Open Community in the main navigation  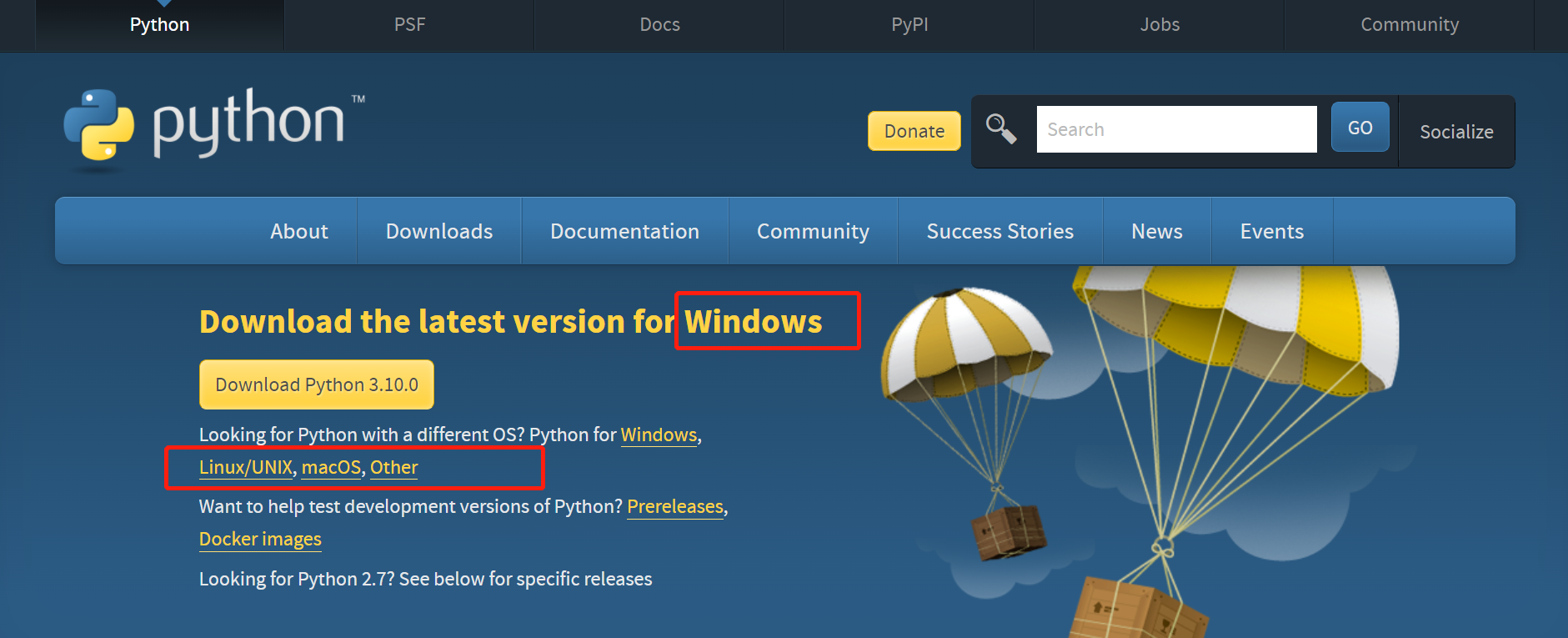813,231
